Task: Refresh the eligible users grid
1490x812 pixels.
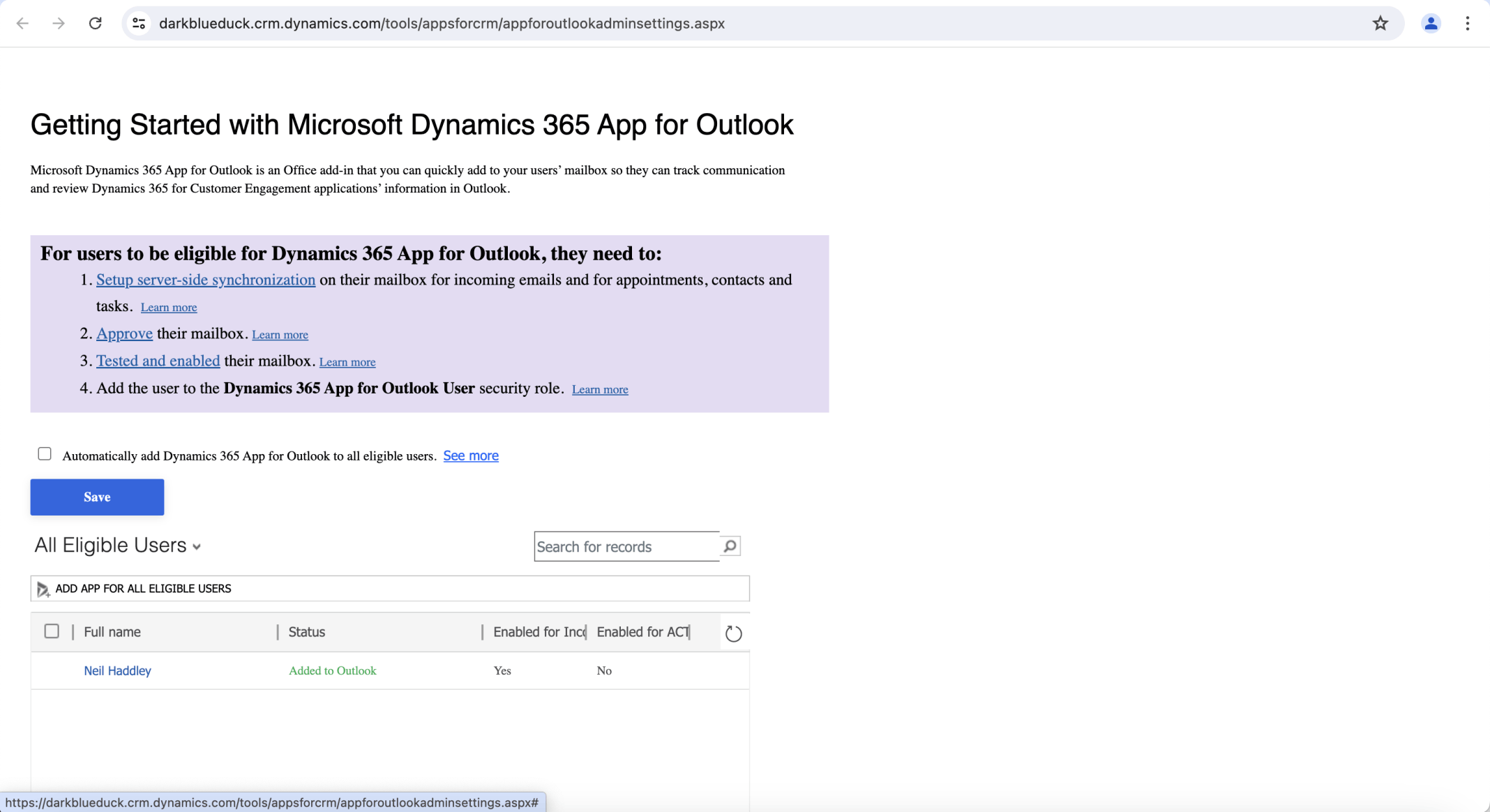Action: [733, 633]
